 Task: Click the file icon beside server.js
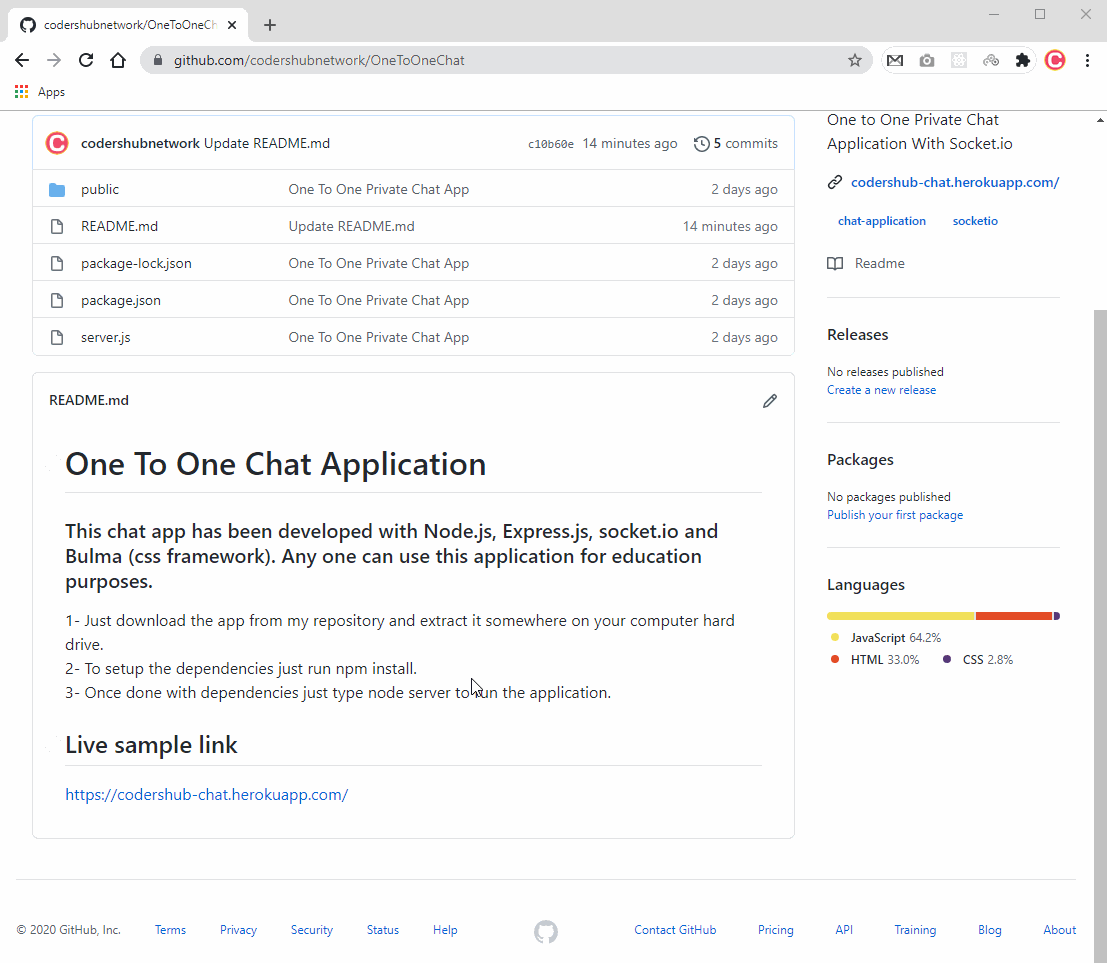57,337
